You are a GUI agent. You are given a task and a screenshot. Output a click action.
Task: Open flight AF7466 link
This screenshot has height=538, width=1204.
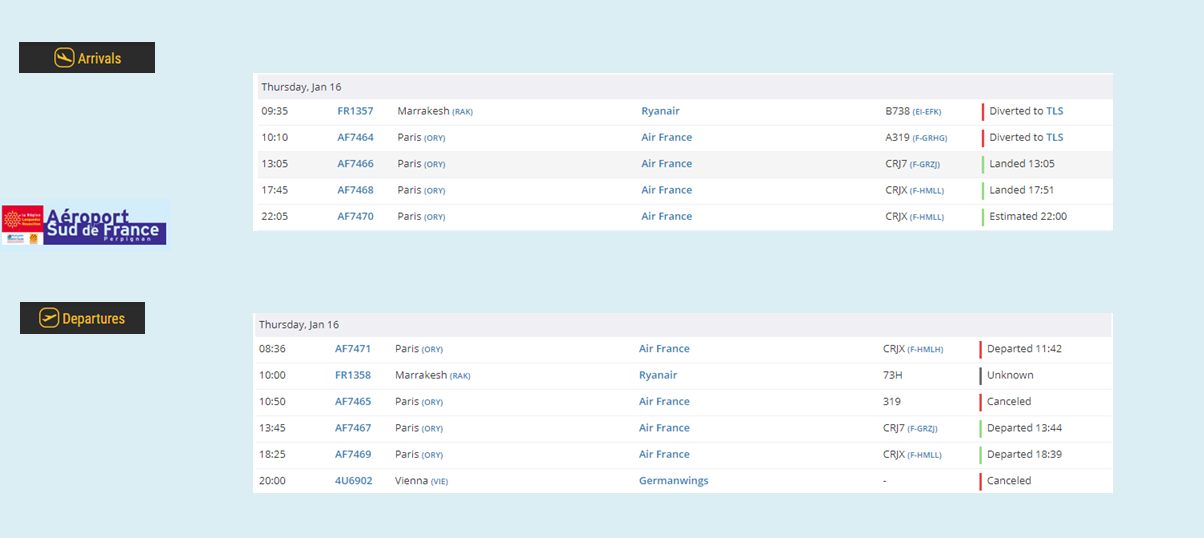(x=355, y=164)
